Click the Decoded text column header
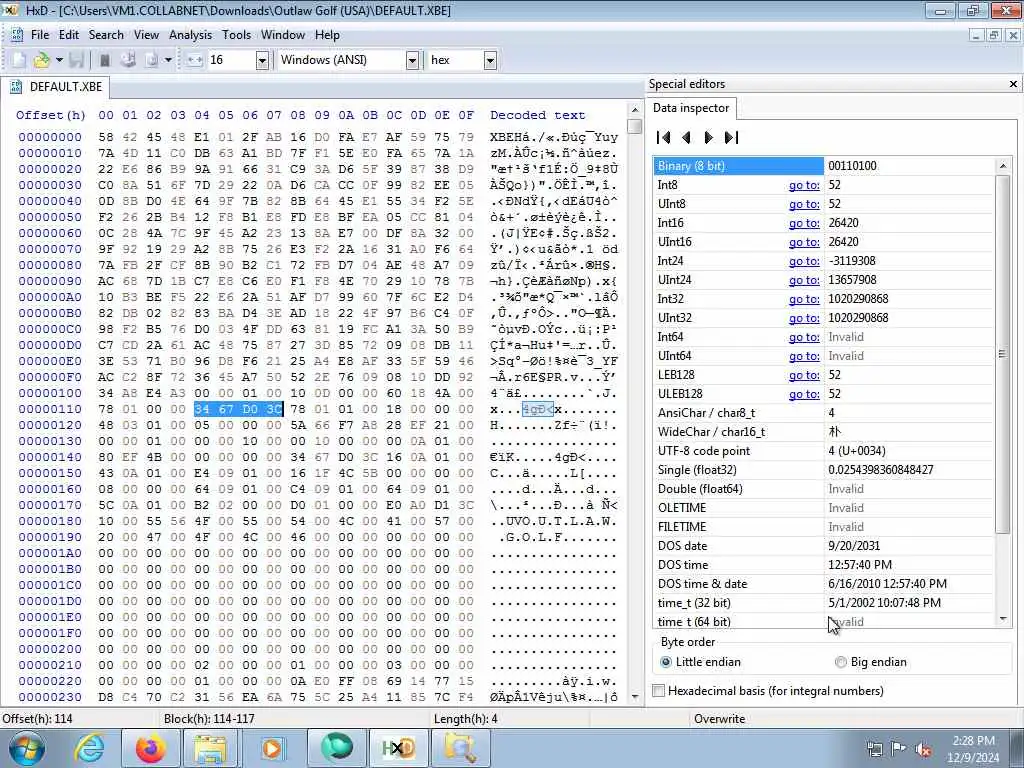1024x768 pixels. [537, 116]
